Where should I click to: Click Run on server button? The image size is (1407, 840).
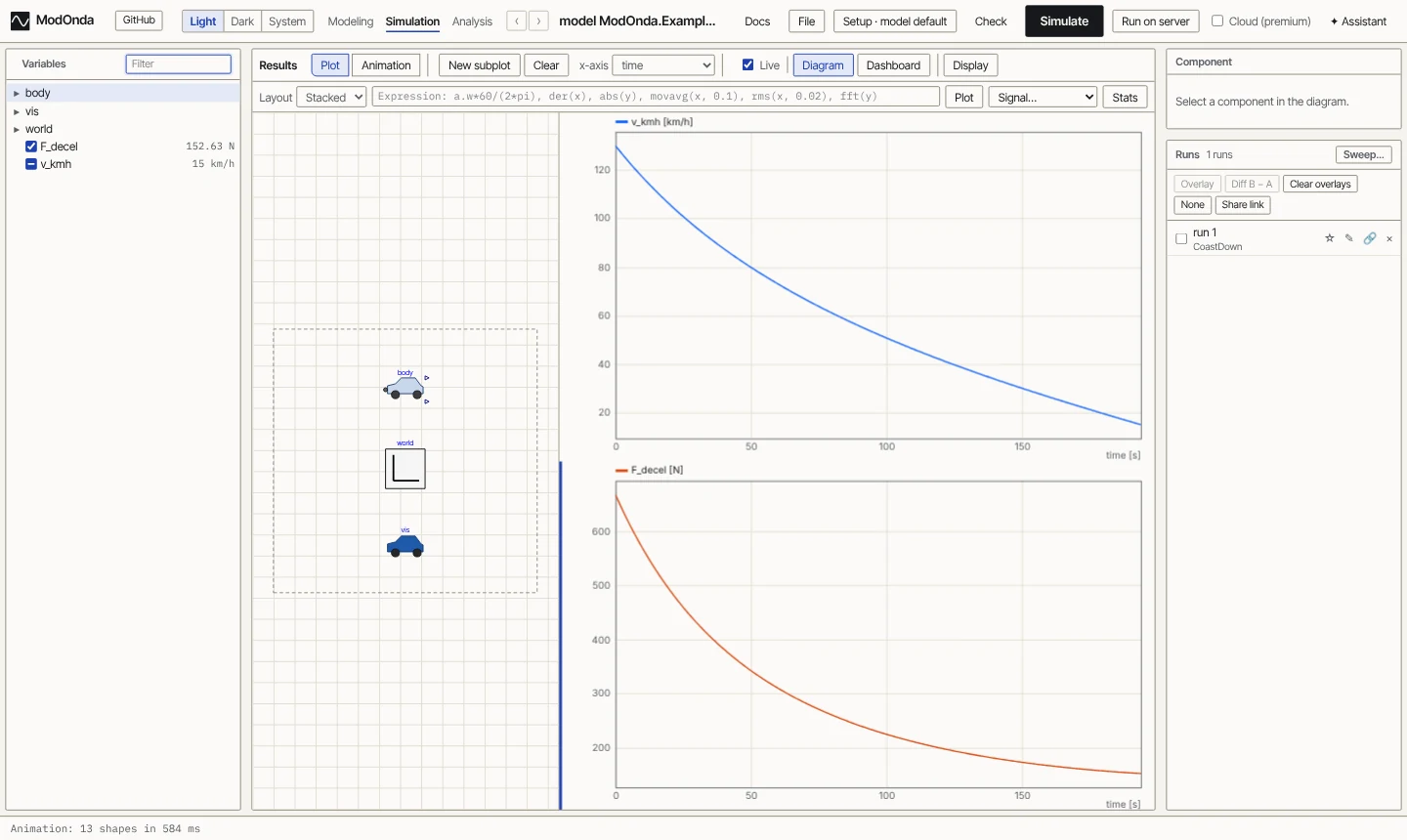pyautogui.click(x=1156, y=21)
